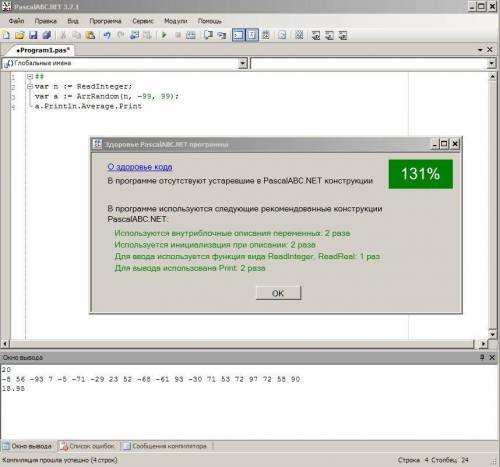Click the New file toolbar icon
Screen dimensions: 500x467
(x=6, y=35)
